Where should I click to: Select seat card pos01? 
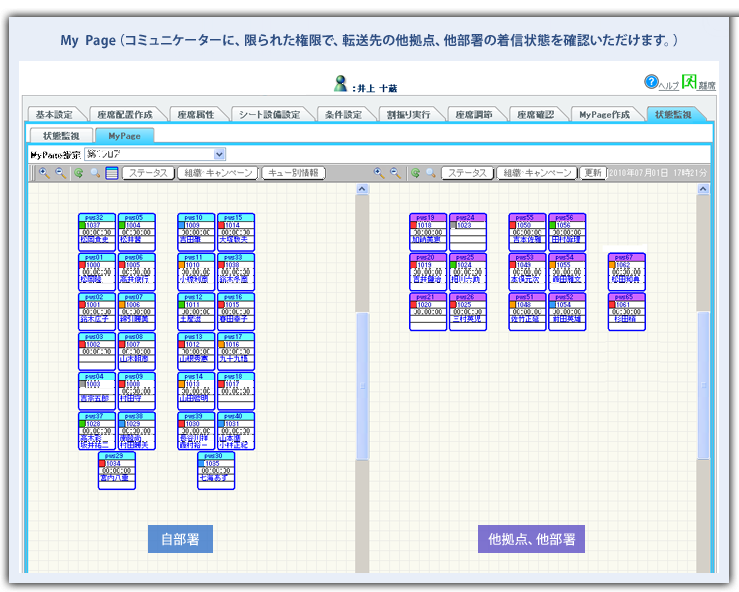(97, 271)
